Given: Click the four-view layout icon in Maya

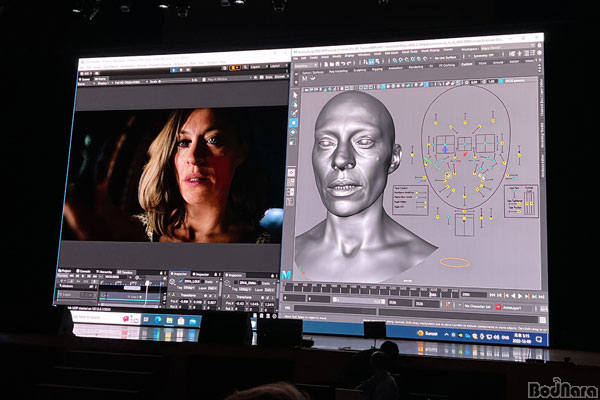Looking at the screenshot, I should tap(291, 181).
